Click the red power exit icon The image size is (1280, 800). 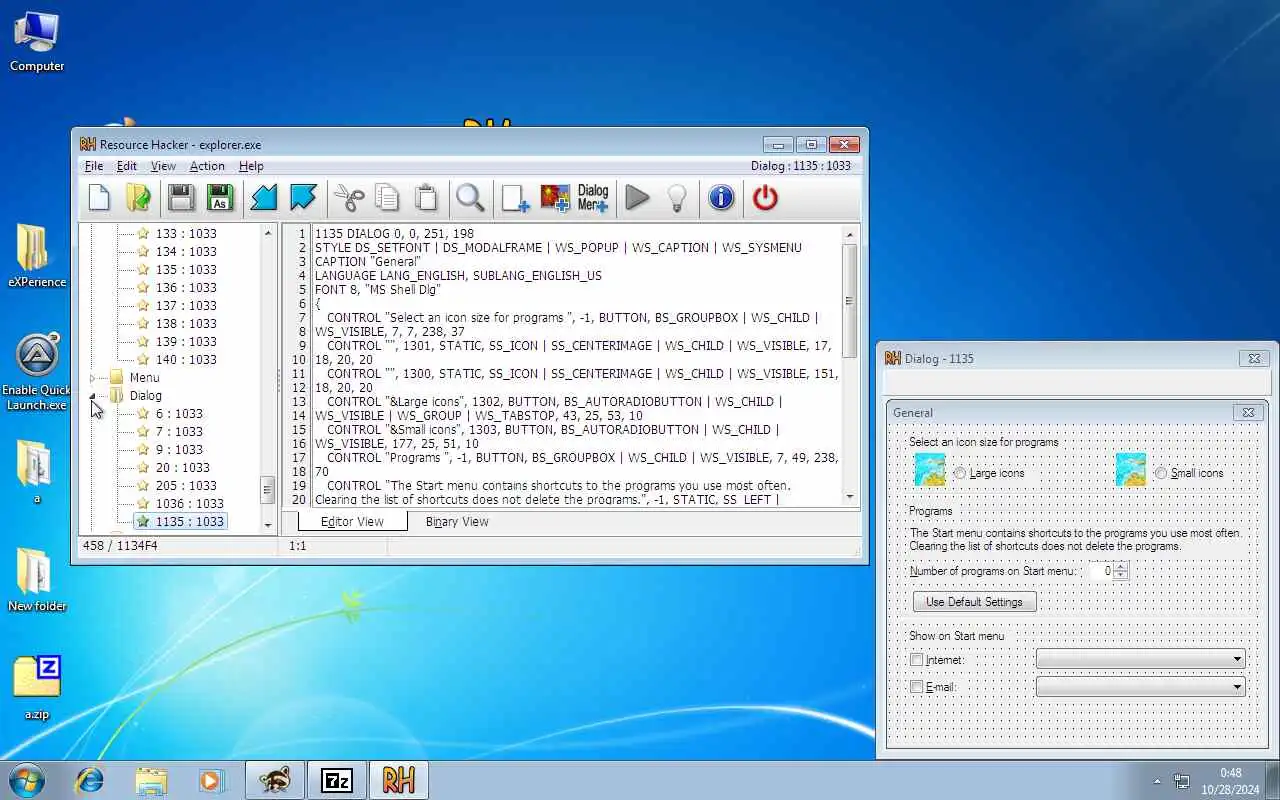(x=765, y=198)
